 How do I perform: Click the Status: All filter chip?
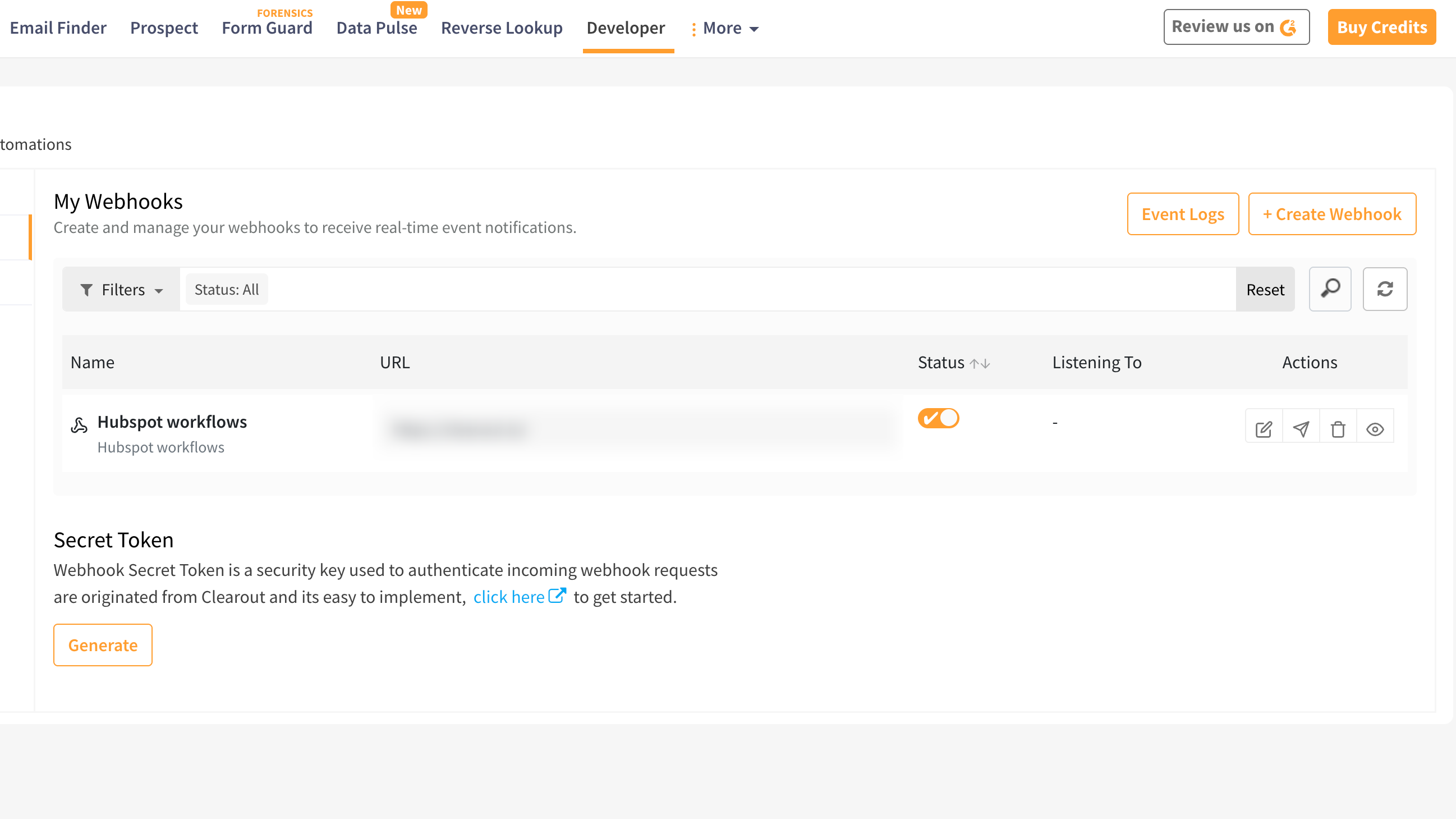[227, 290]
